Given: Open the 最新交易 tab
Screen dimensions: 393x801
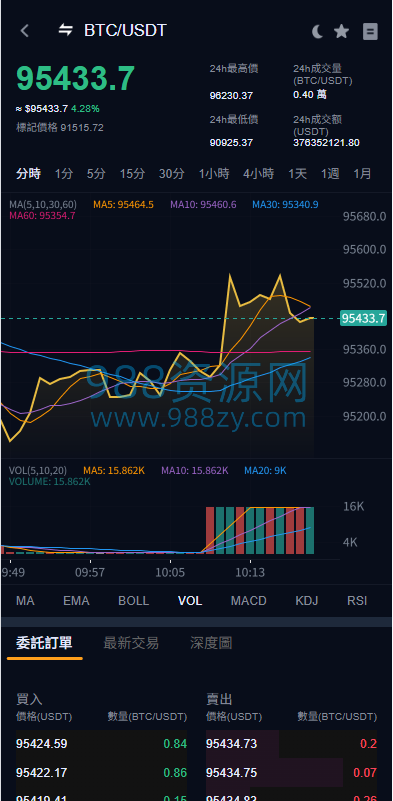Looking at the screenshot, I should coord(131,643).
